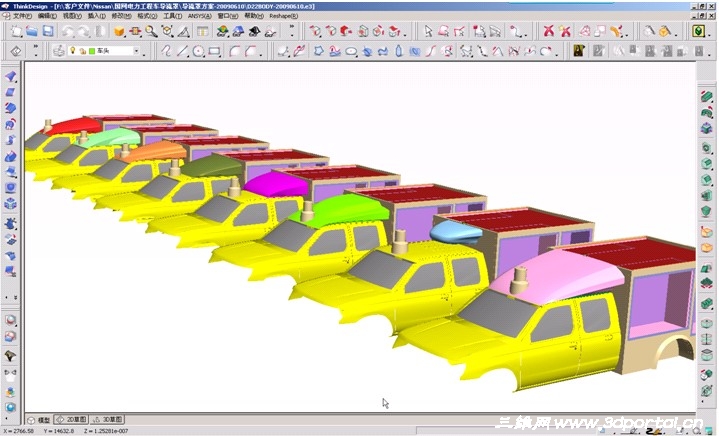Viewport: 719px width, 436px height.
Task: Open the 帮助(H) Help menu
Action: 254,16
